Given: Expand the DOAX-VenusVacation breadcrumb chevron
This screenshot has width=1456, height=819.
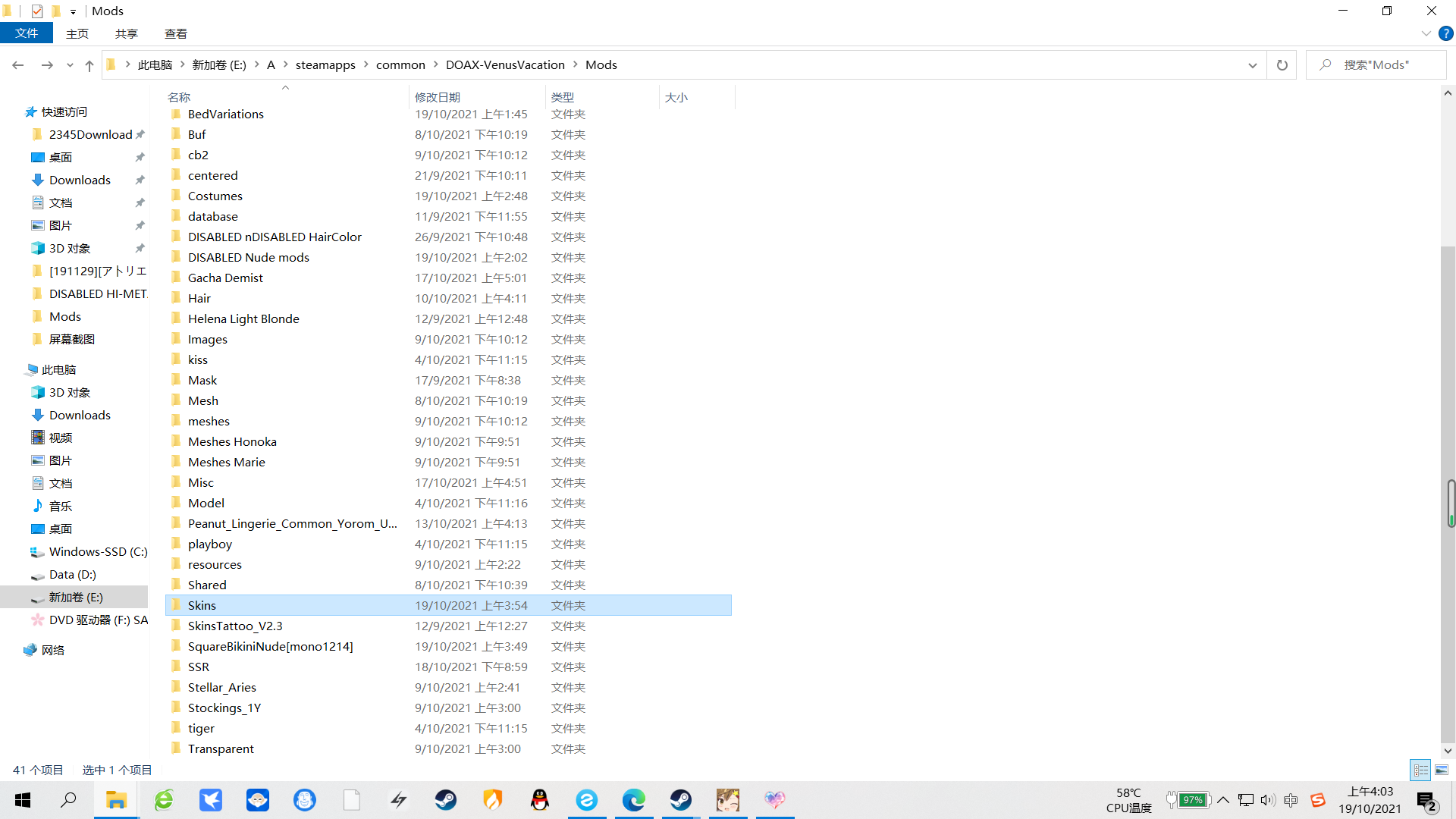Looking at the screenshot, I should (x=576, y=64).
